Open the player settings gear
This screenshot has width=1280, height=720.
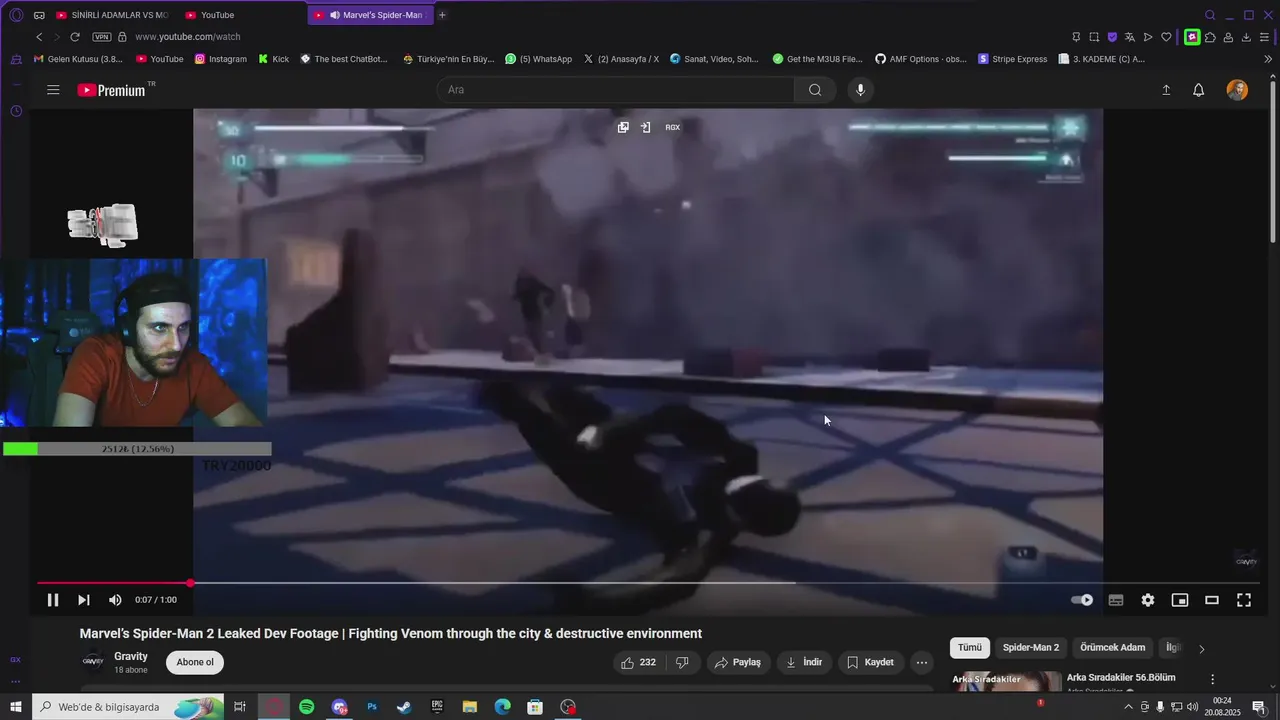pyautogui.click(x=1148, y=600)
